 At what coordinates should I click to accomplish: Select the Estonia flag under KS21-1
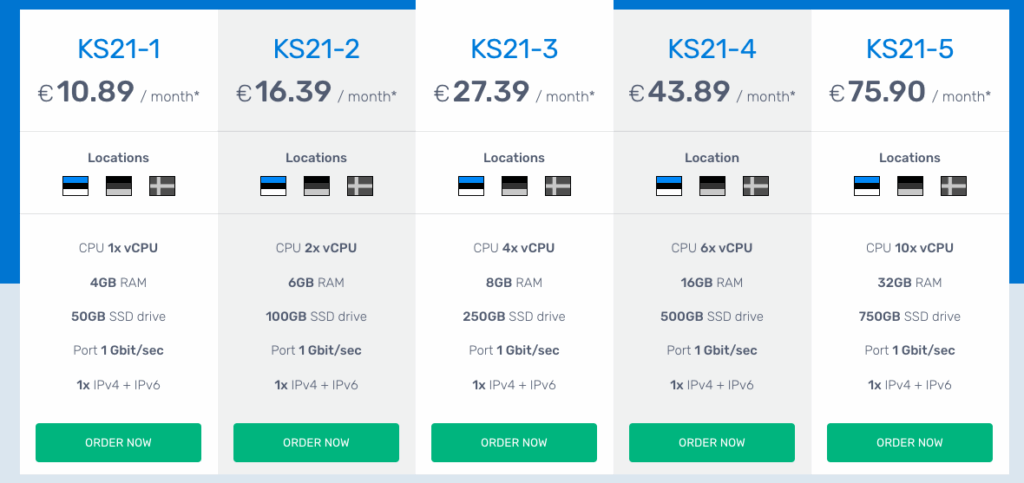coord(75,186)
